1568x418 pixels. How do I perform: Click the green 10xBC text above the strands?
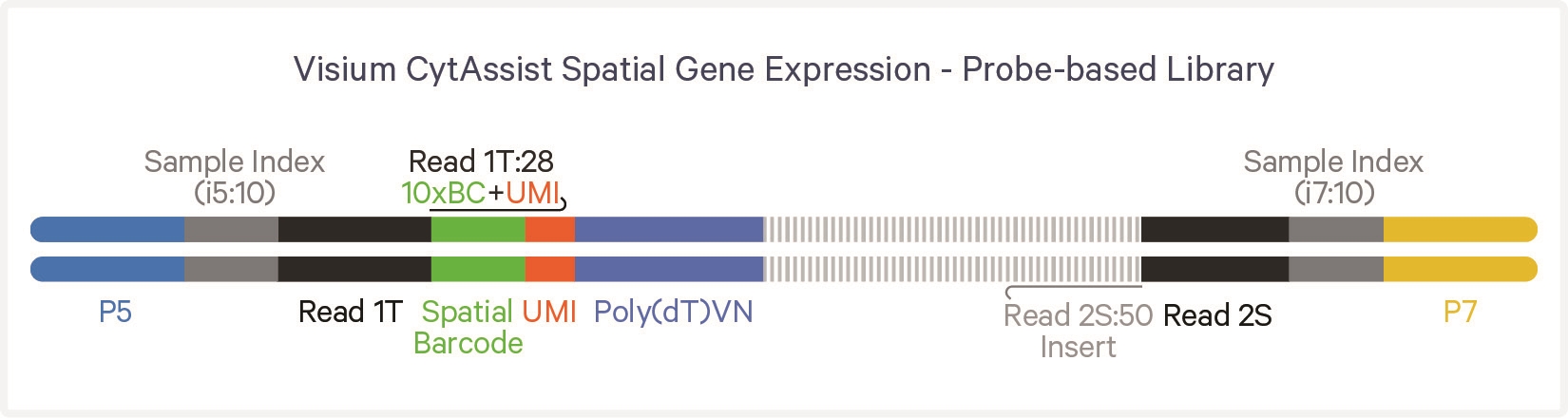click(444, 193)
